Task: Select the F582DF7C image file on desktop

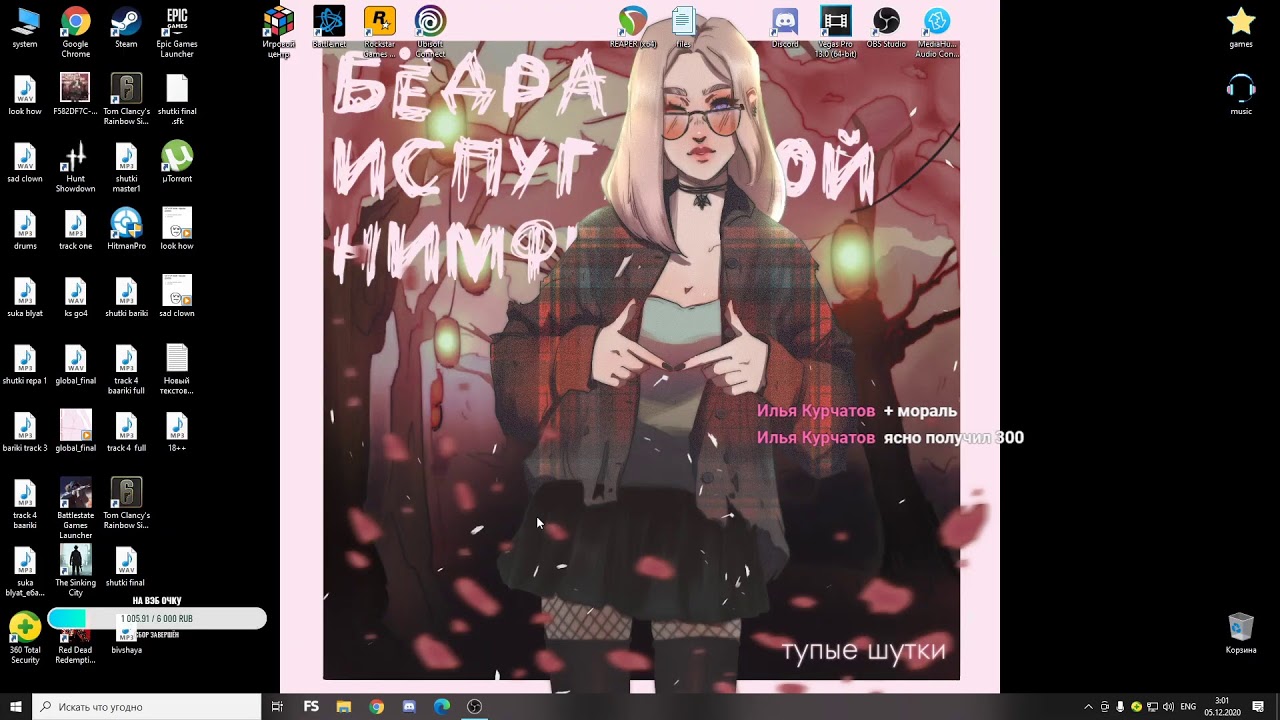Action: pos(75,95)
